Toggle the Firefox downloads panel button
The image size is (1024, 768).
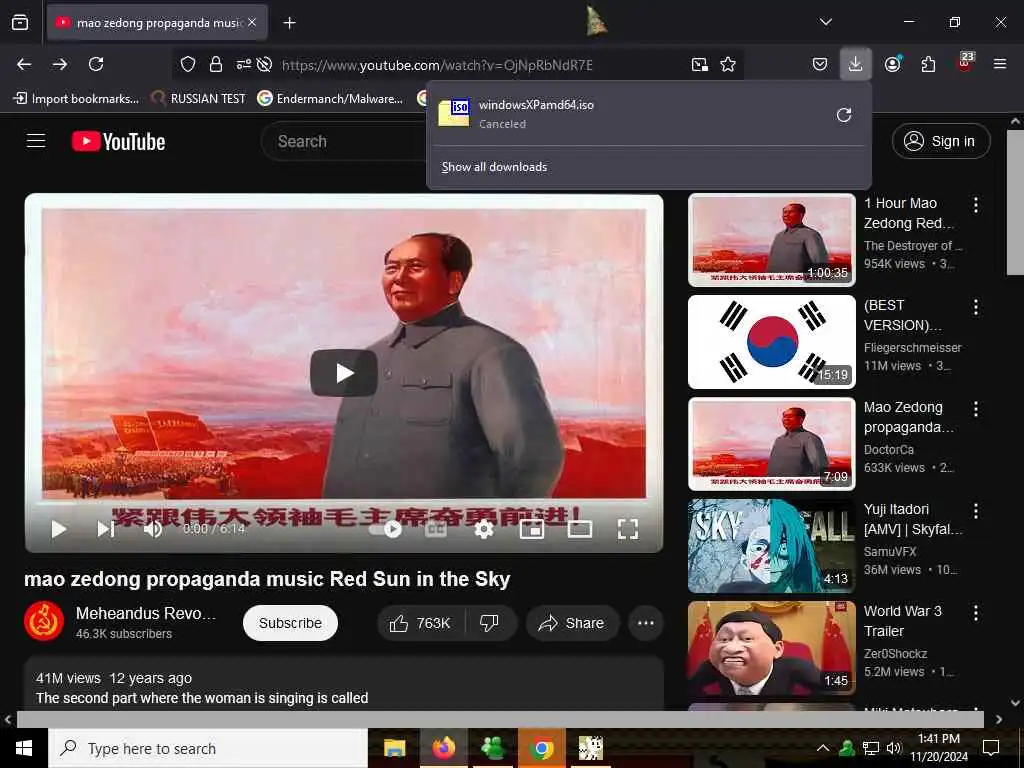(x=855, y=64)
